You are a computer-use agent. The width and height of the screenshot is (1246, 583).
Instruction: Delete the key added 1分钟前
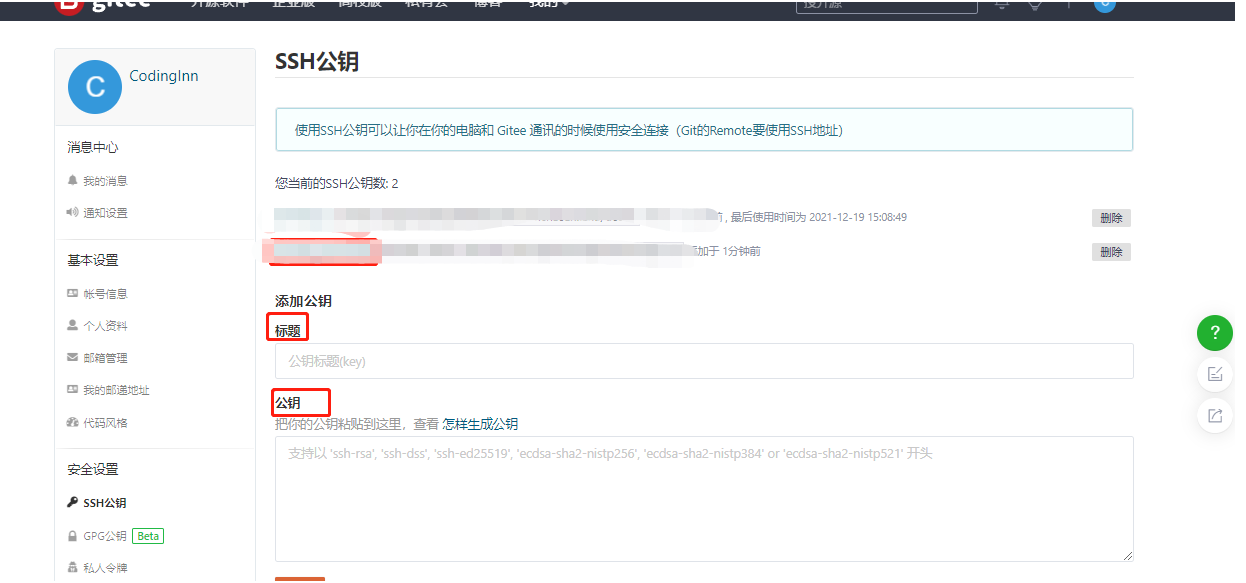(1111, 252)
